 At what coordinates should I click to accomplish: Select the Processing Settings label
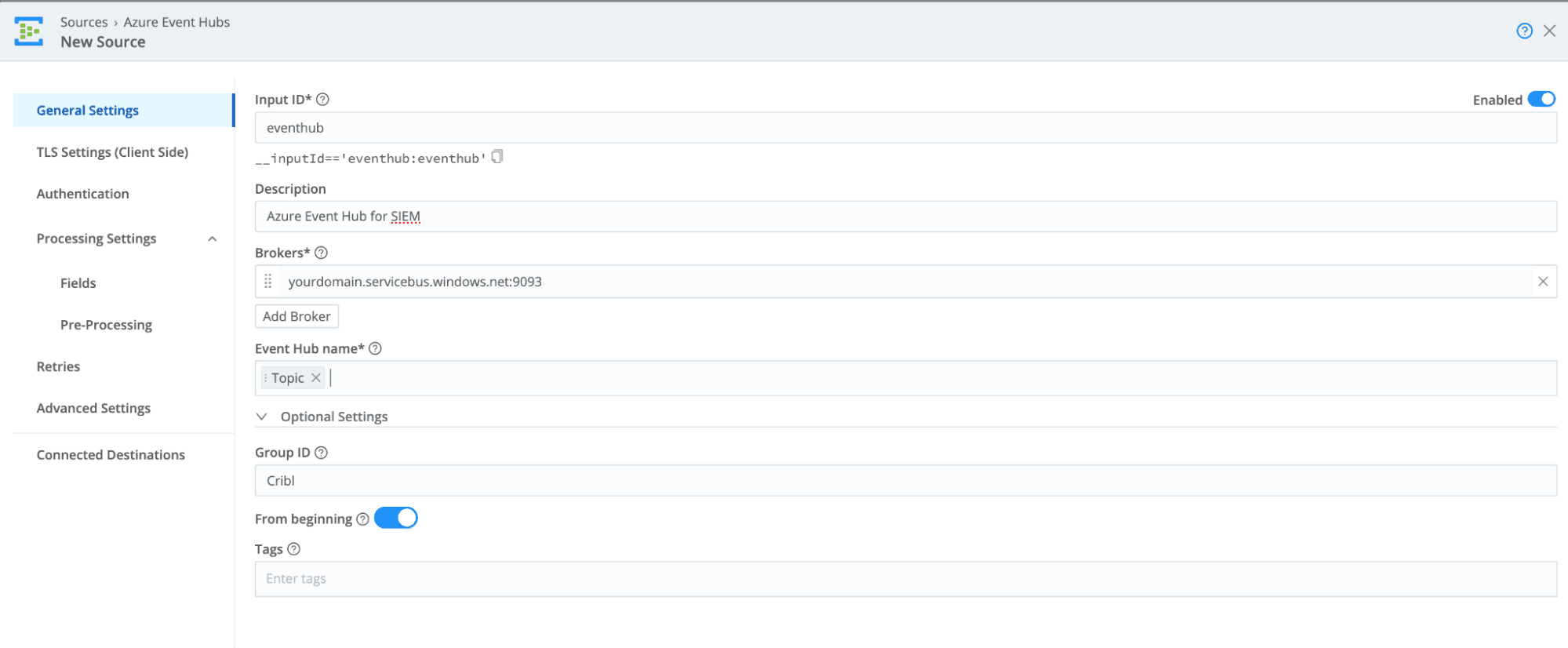click(x=96, y=238)
